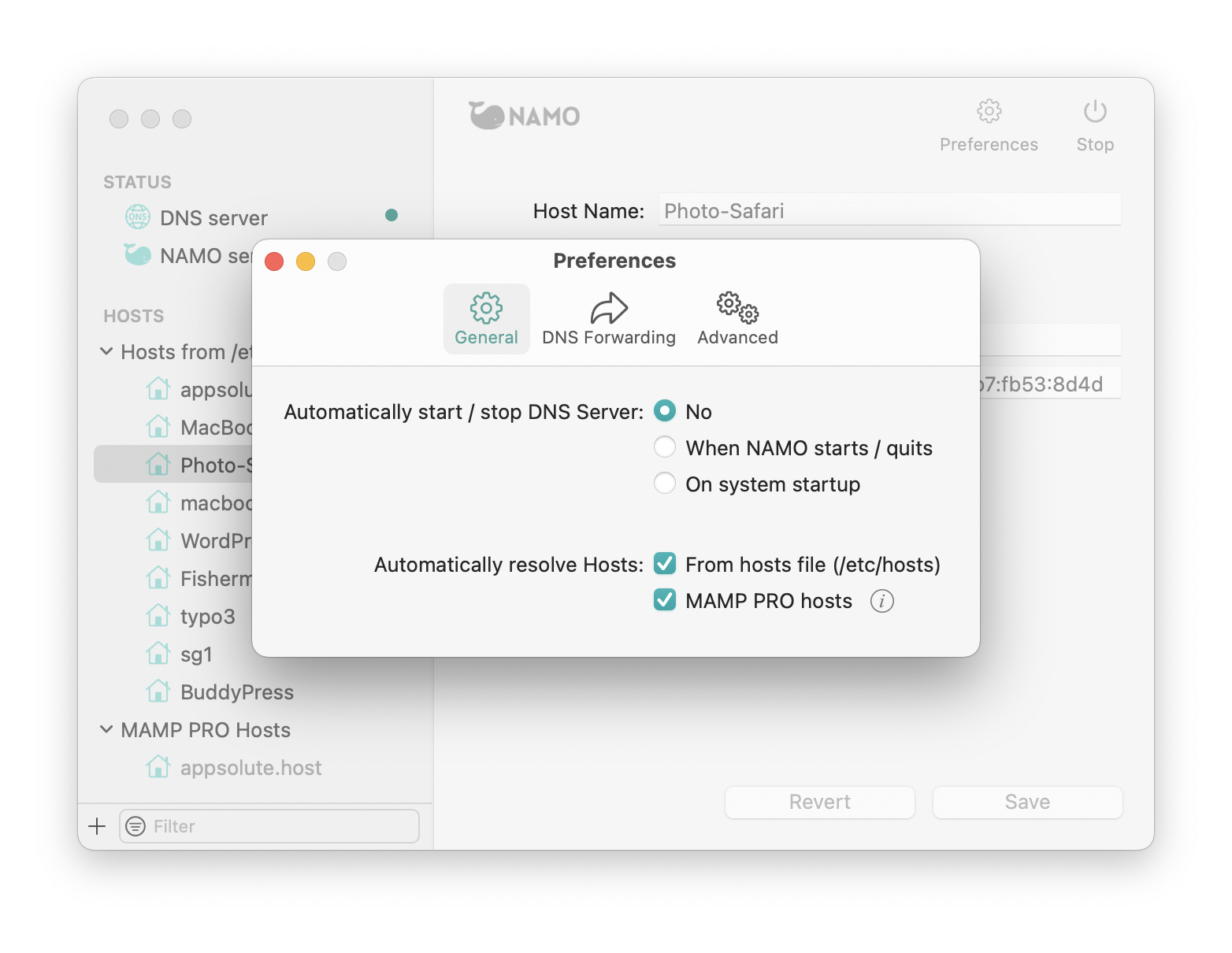
Task: Select the typo3 host
Action: tap(208, 616)
